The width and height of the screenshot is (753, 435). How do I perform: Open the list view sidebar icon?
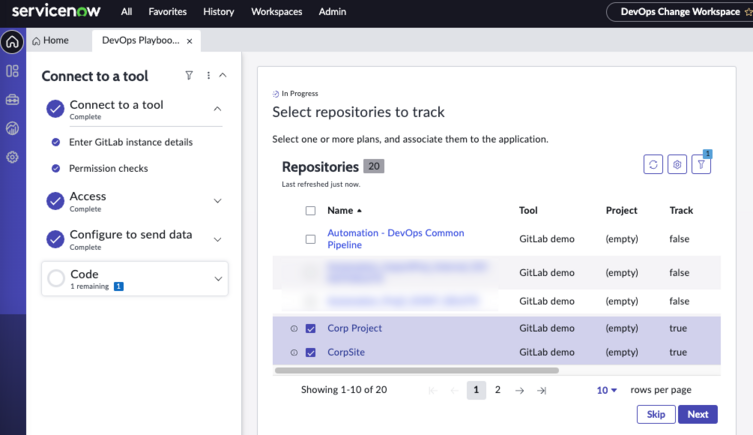click(x=12, y=71)
